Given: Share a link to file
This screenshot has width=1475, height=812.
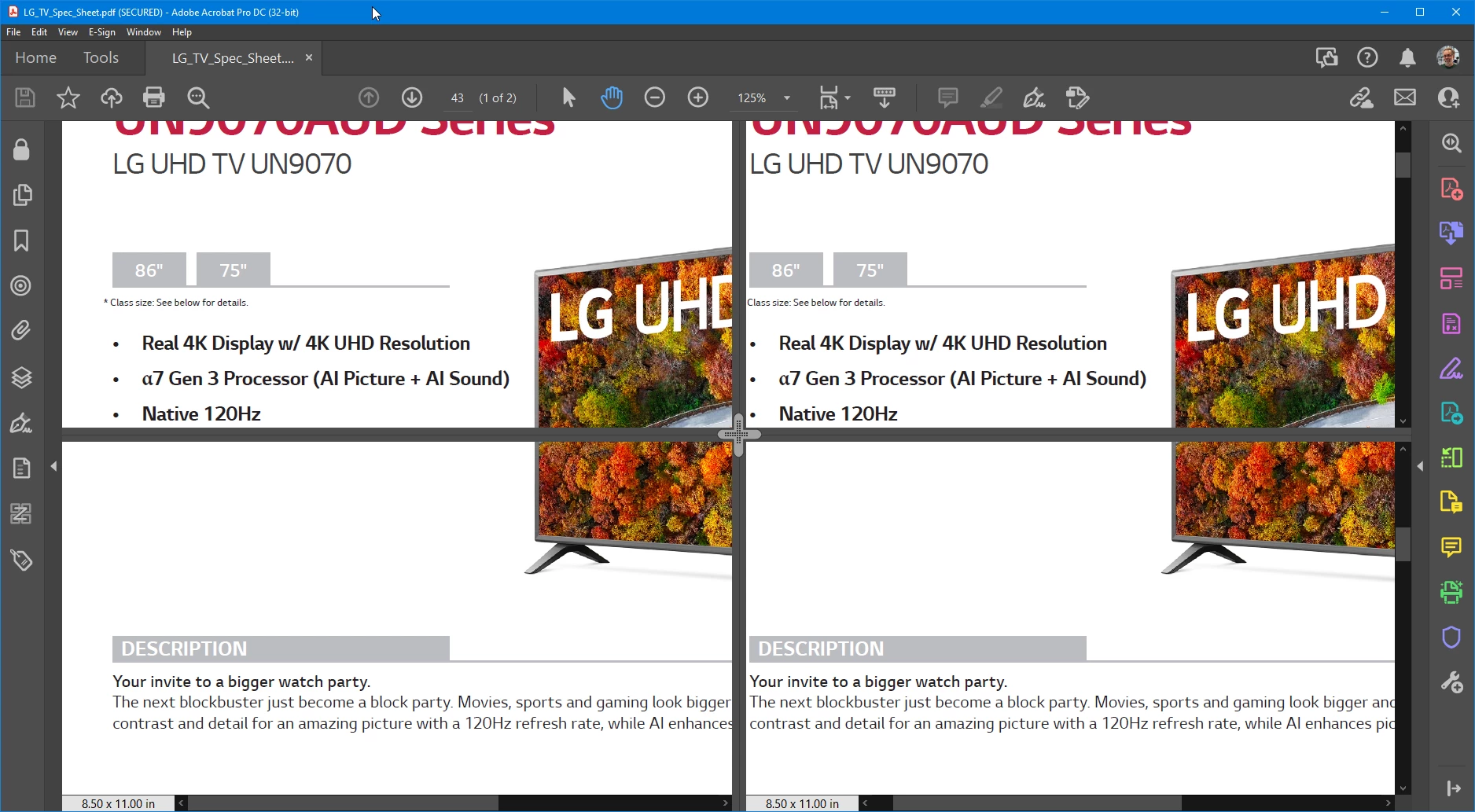Looking at the screenshot, I should tap(1362, 97).
